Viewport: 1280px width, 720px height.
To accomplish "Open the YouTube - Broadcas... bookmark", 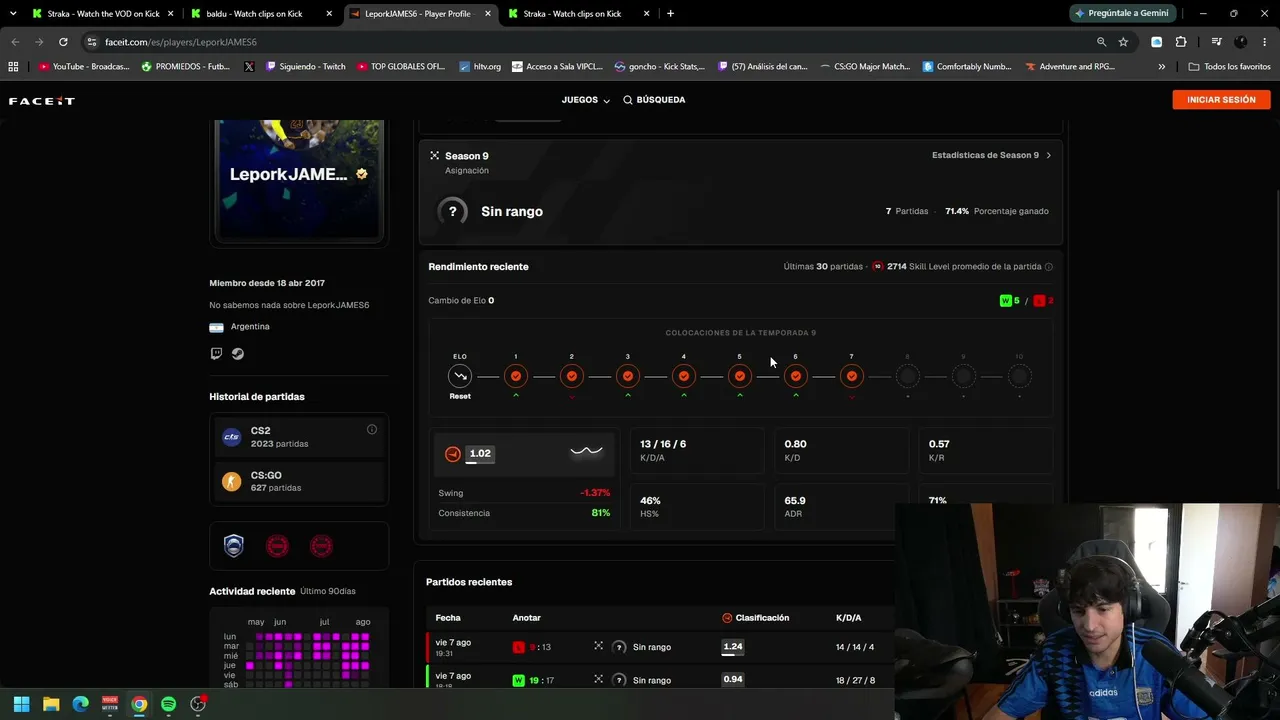I will pos(84,67).
